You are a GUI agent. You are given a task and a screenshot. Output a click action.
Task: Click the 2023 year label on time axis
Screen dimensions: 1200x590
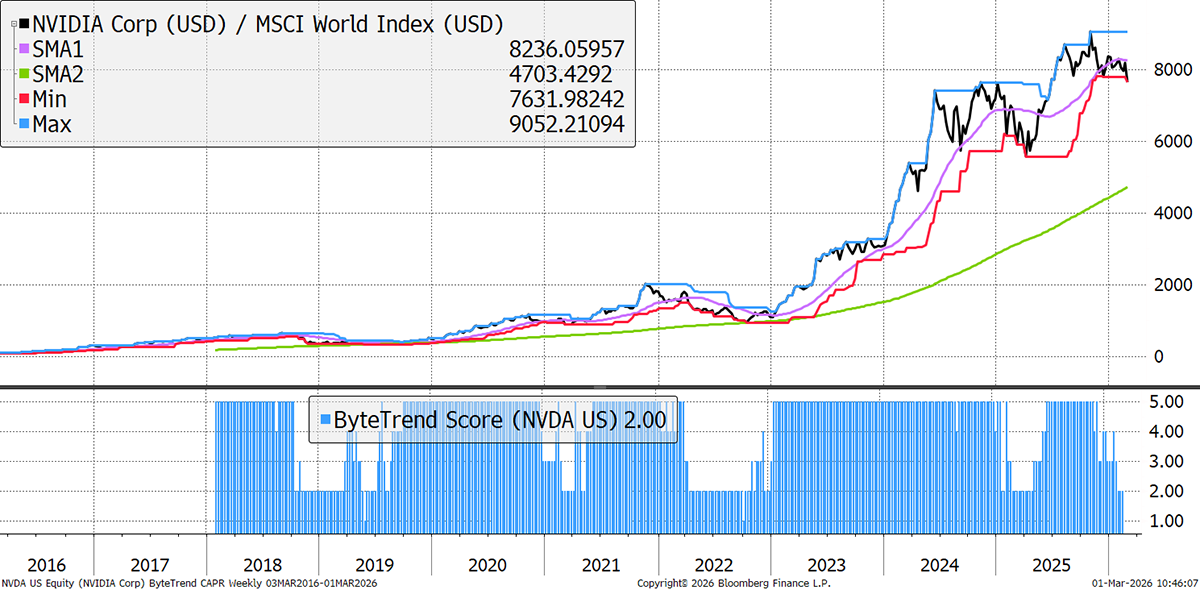828,565
